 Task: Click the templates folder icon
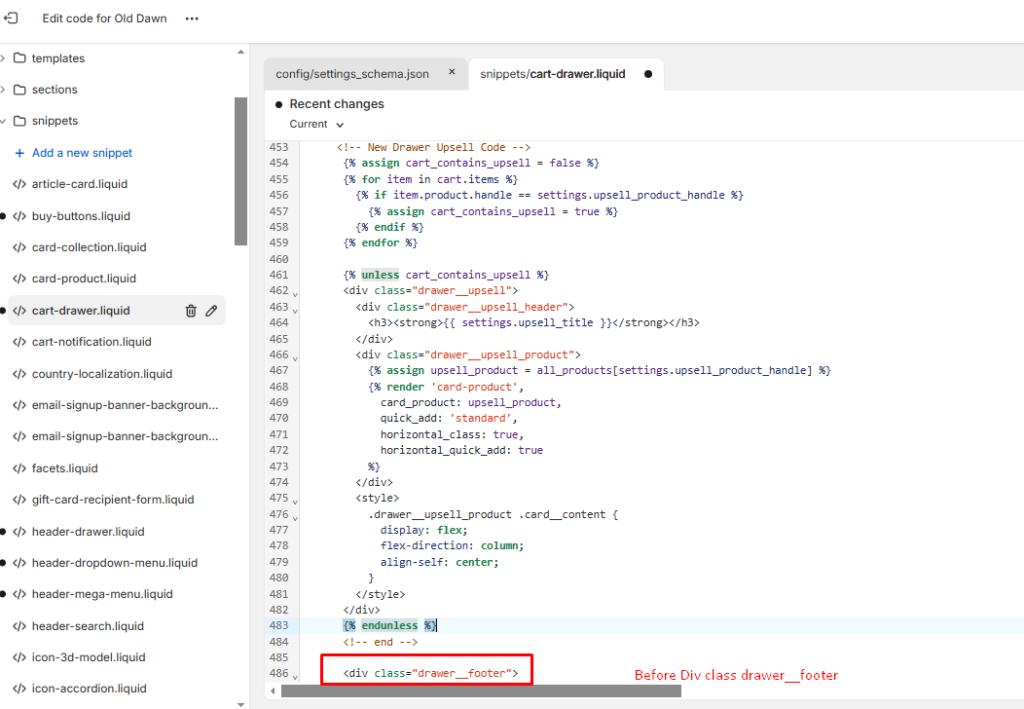(20, 58)
